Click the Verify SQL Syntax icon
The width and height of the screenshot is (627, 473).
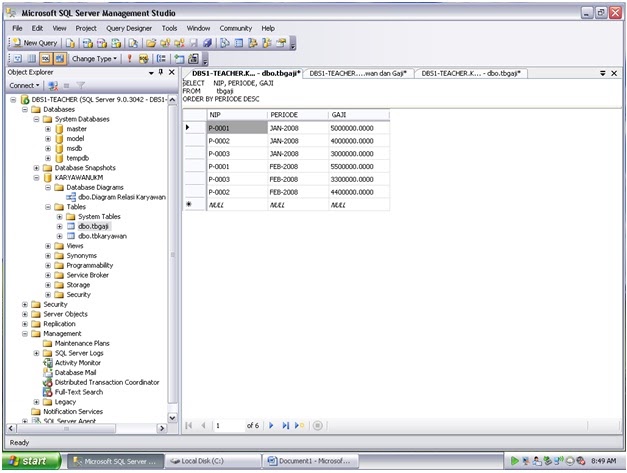point(143,59)
